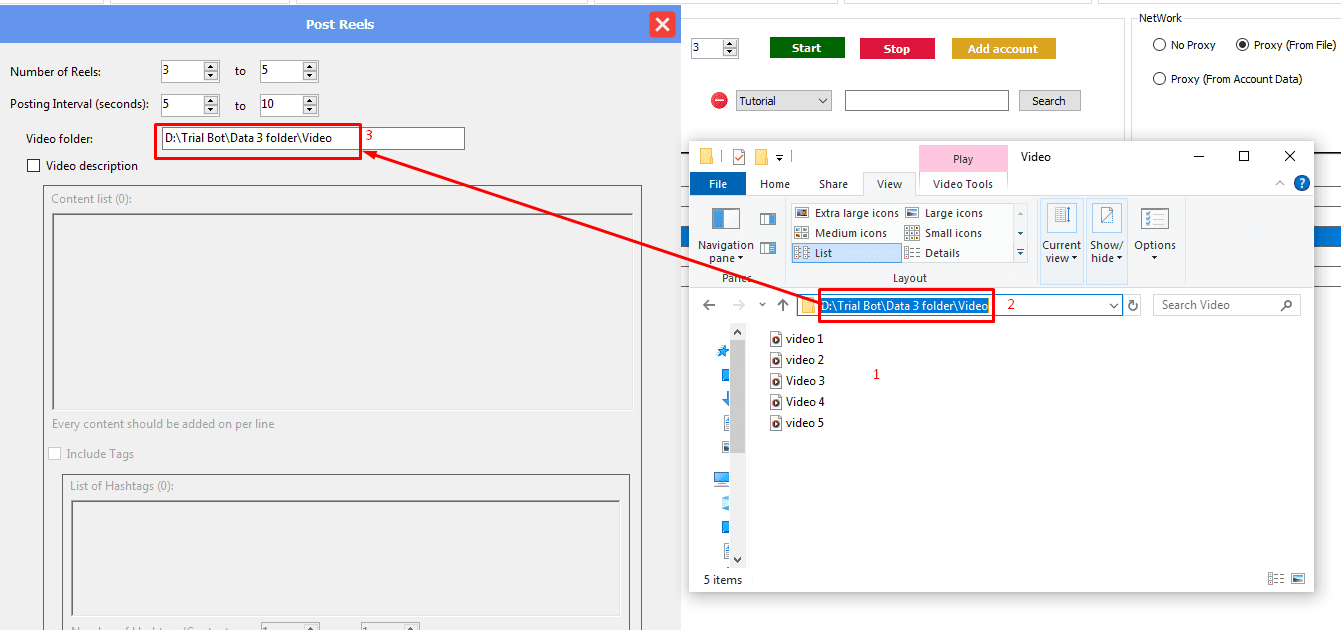Choose Extra large icons layout
This screenshot has width=1341, height=630.
point(846,213)
